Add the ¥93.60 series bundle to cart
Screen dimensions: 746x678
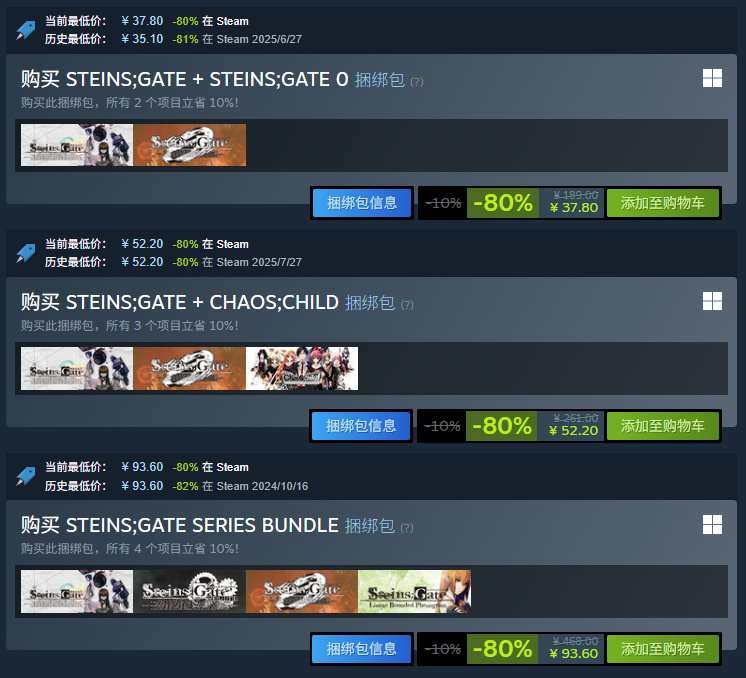[x=663, y=649]
